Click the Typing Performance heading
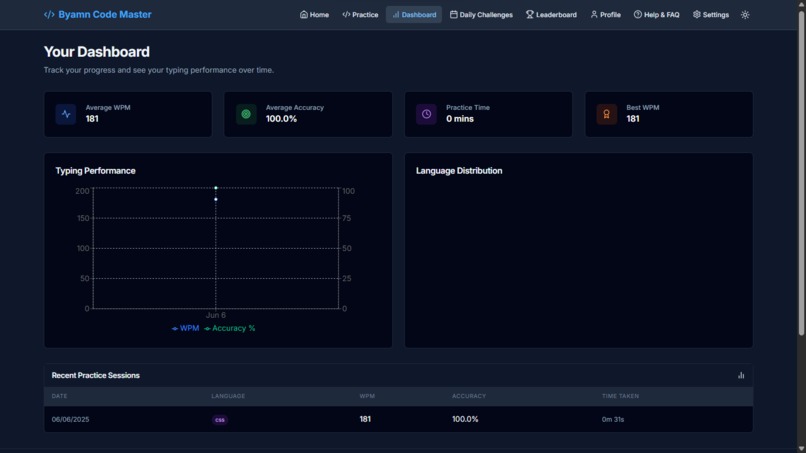Viewport: 806px width, 453px height. pyautogui.click(x=96, y=171)
